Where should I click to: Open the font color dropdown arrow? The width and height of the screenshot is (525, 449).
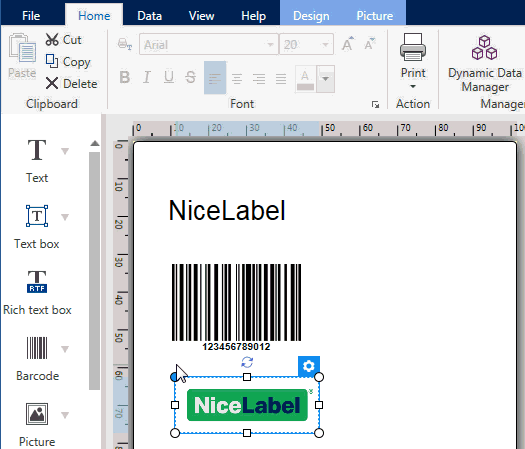click(x=325, y=79)
